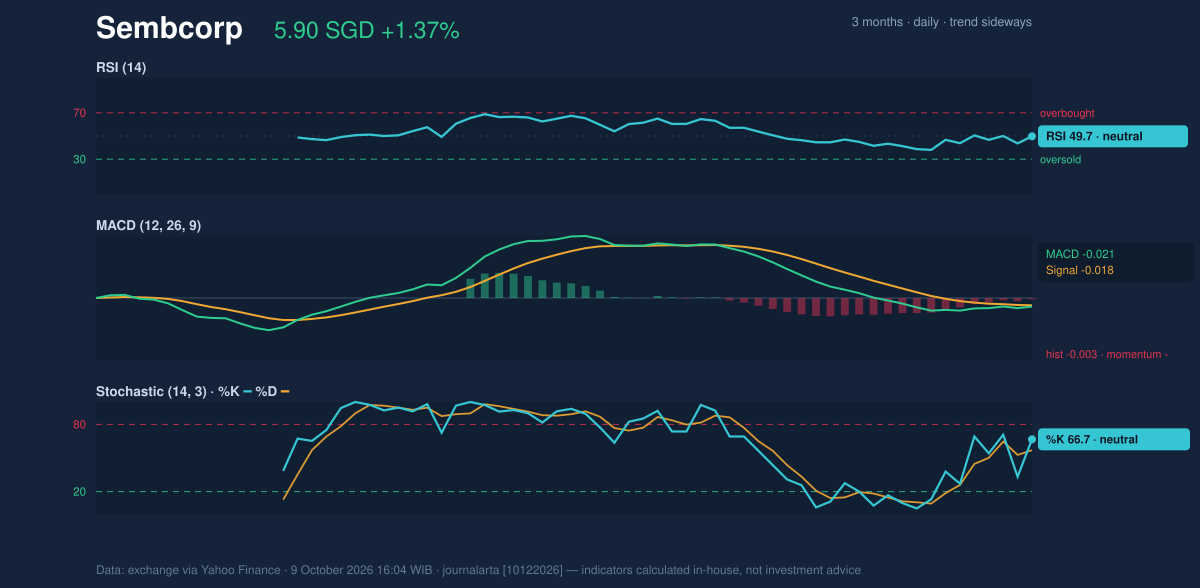1200x588 pixels.
Task: Click the MACD -0.021 legend value
Action: [1080, 254]
